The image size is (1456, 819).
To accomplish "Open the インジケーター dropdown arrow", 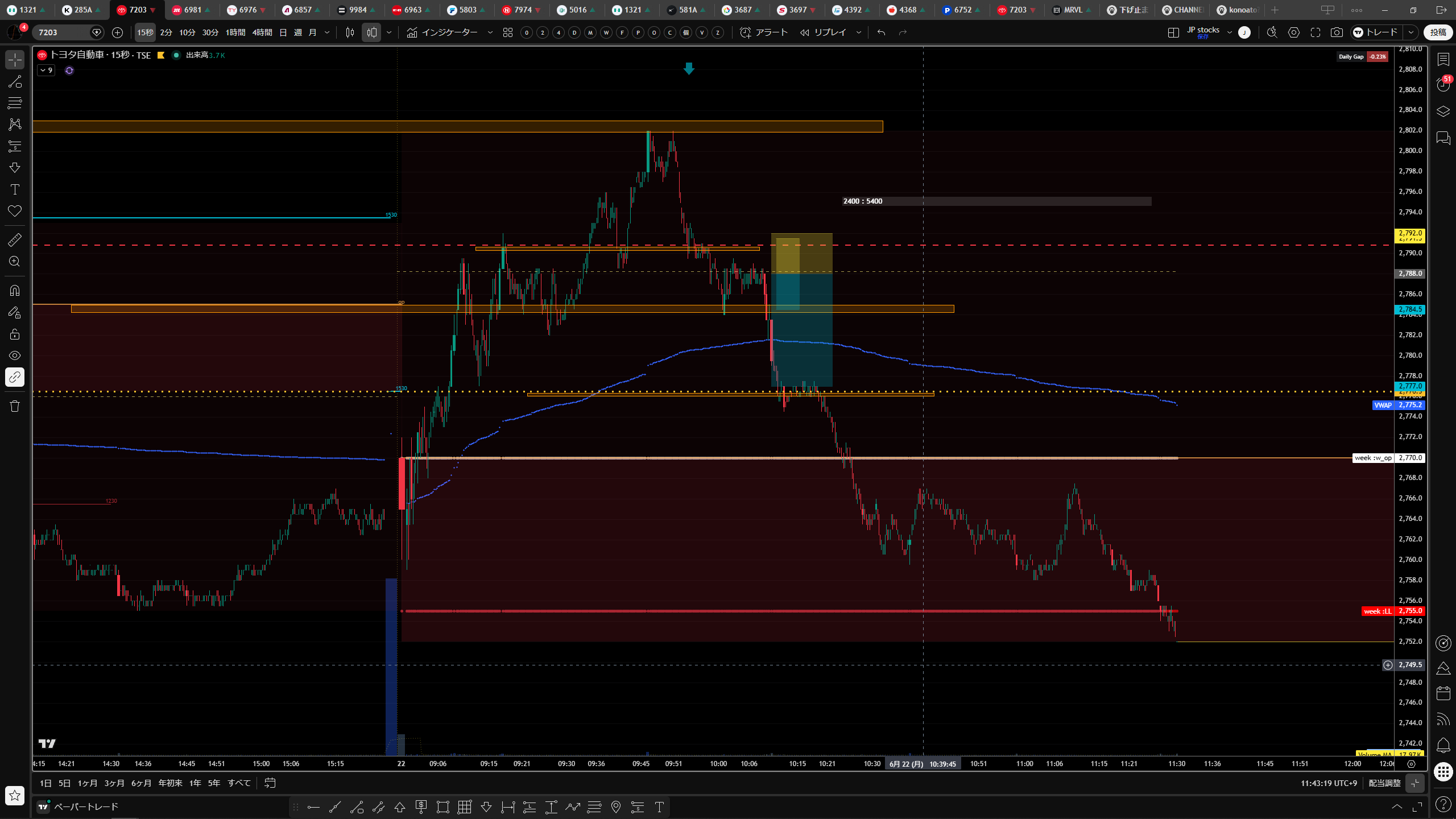I will coord(490,32).
